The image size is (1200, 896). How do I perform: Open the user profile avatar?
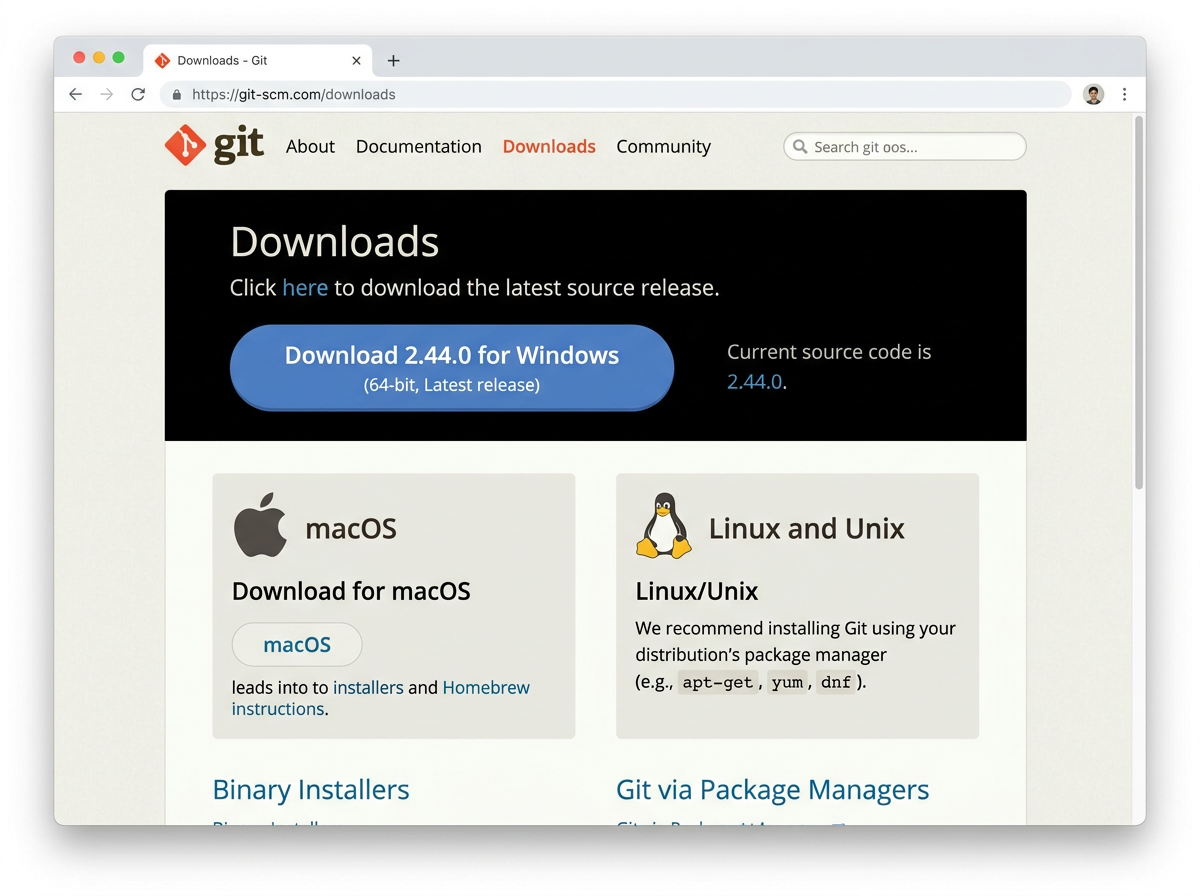[x=1094, y=94]
